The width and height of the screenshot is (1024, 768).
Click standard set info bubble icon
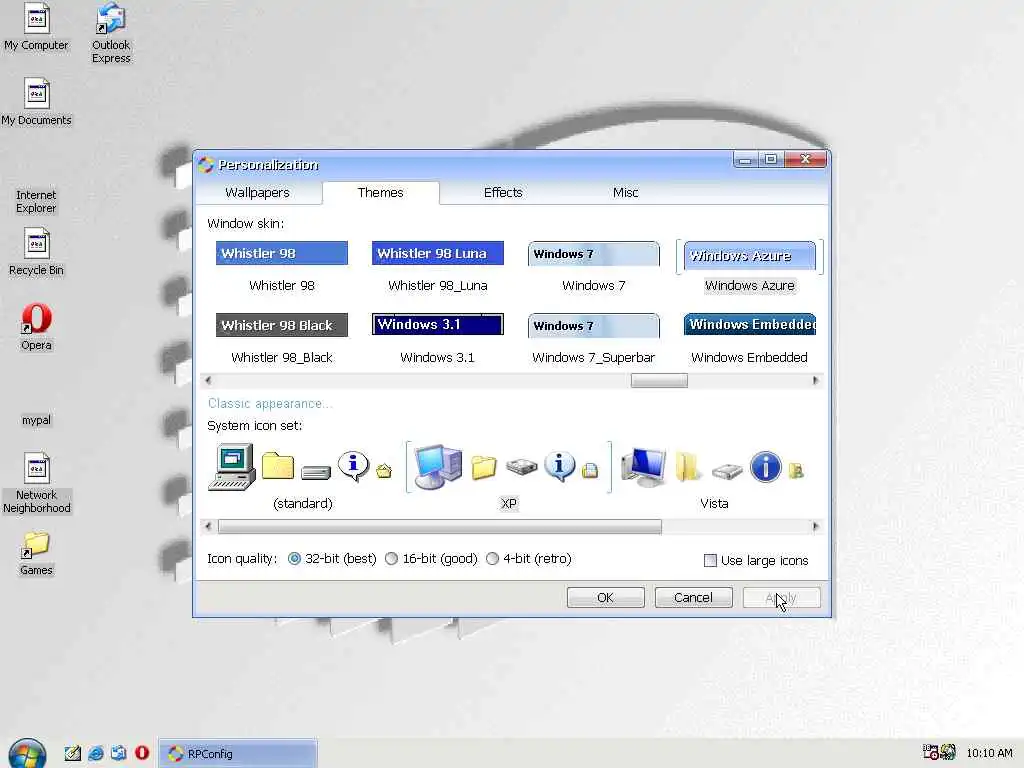point(353,466)
